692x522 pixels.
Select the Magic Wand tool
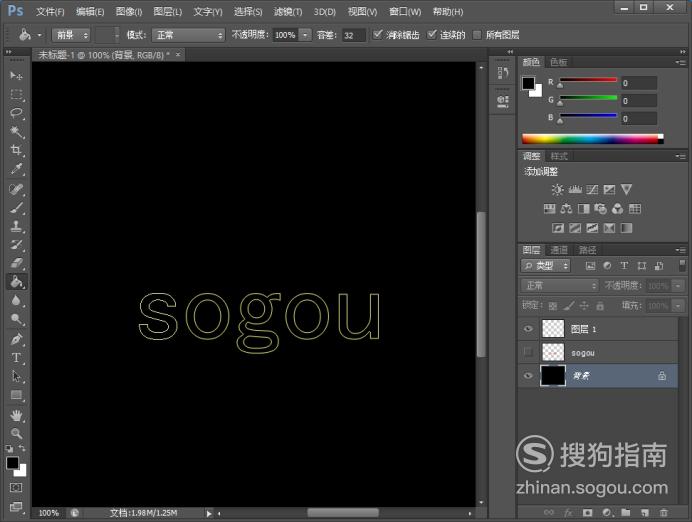pyautogui.click(x=16, y=132)
